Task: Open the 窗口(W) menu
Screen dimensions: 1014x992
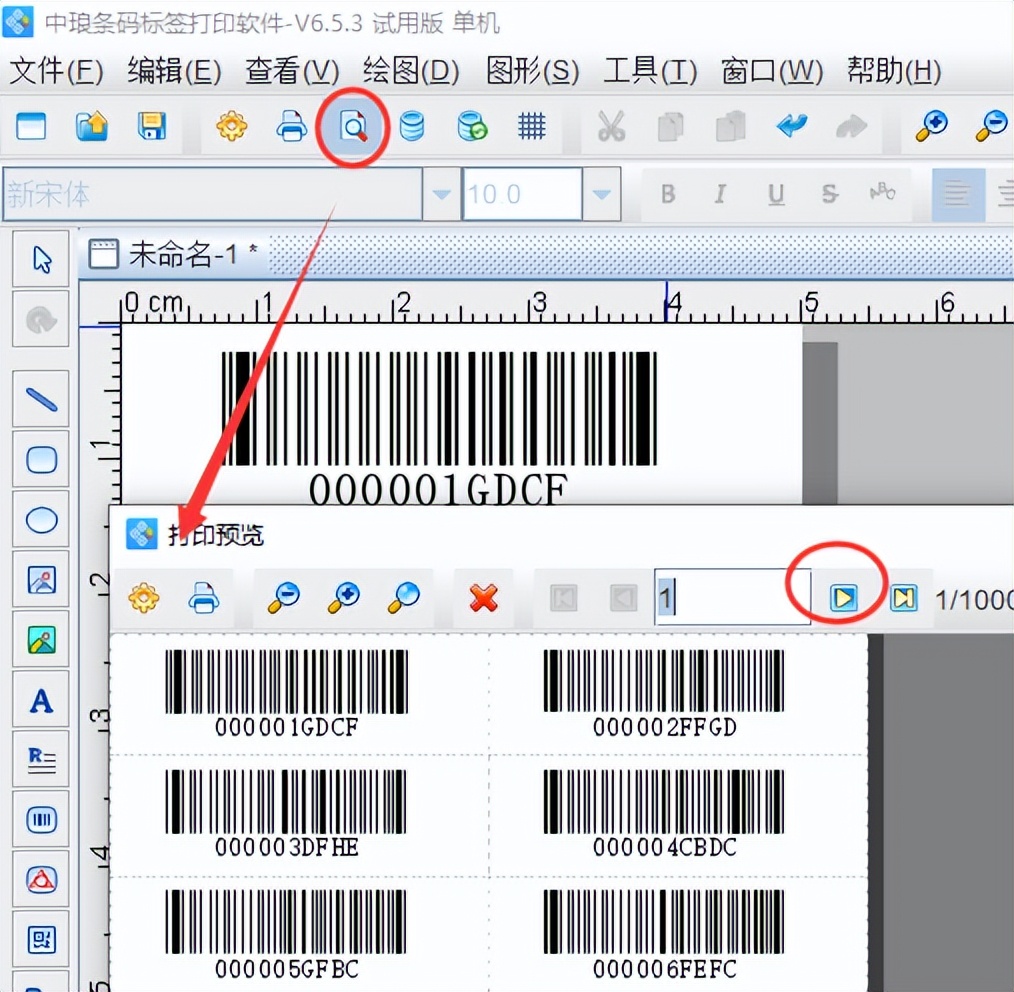Action: click(x=771, y=70)
